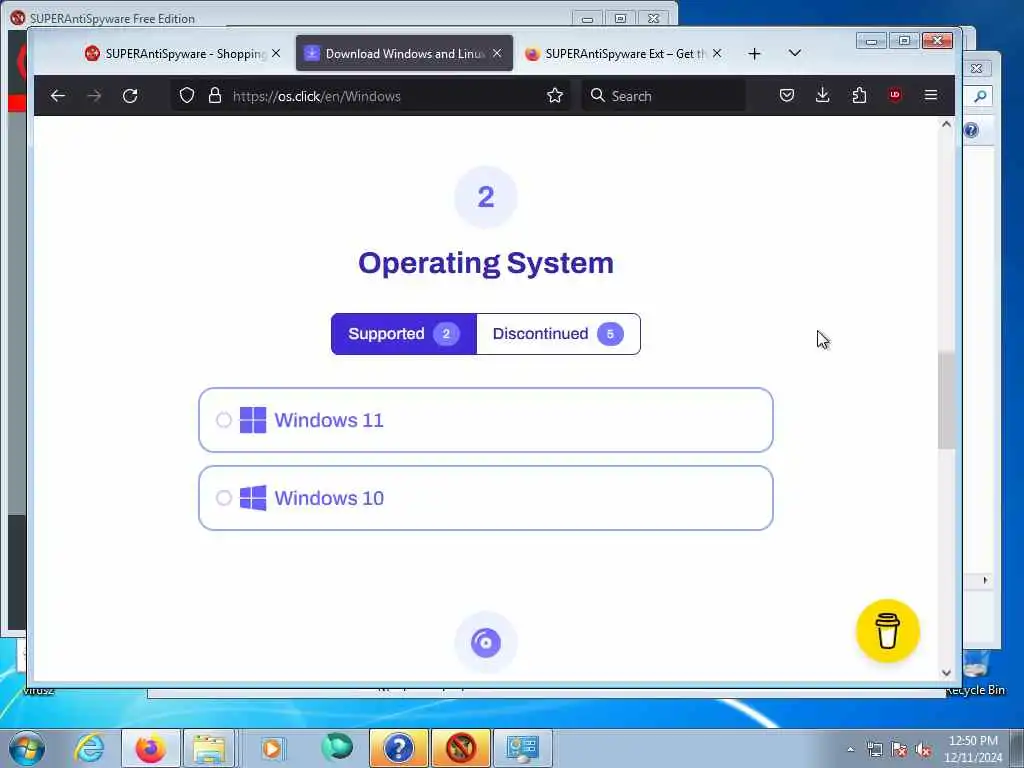1024x768 pixels.
Task: Click the browser Search box
Action: point(664,96)
